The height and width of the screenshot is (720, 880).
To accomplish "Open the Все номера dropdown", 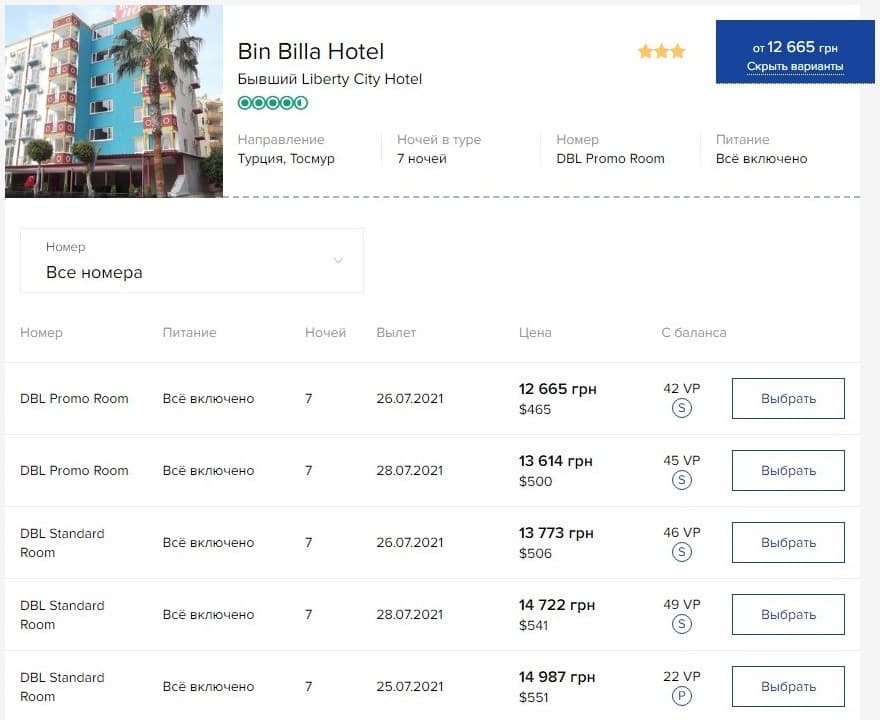I will tap(192, 260).
